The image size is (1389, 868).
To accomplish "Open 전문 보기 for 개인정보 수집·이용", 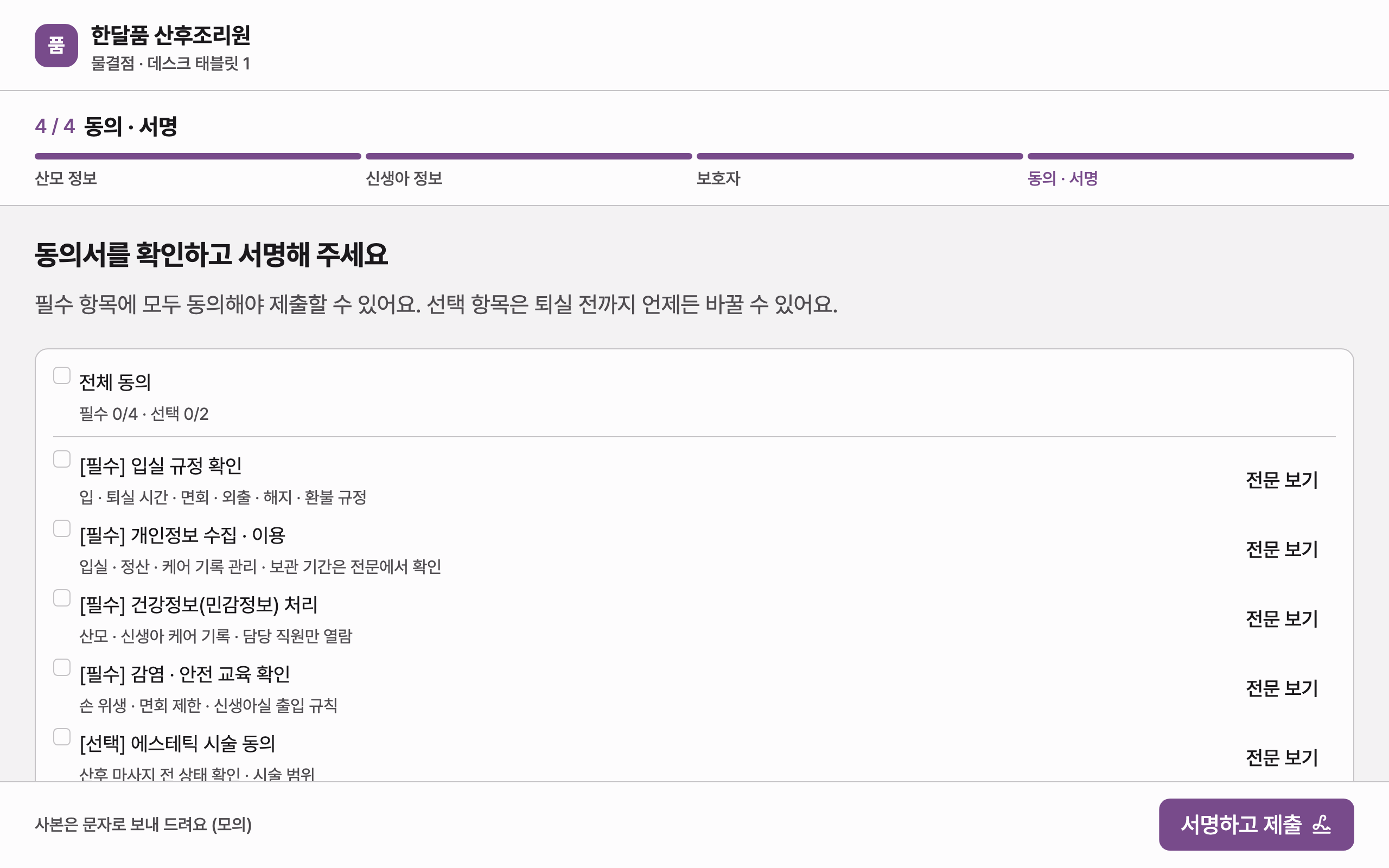I will pyautogui.click(x=1282, y=550).
